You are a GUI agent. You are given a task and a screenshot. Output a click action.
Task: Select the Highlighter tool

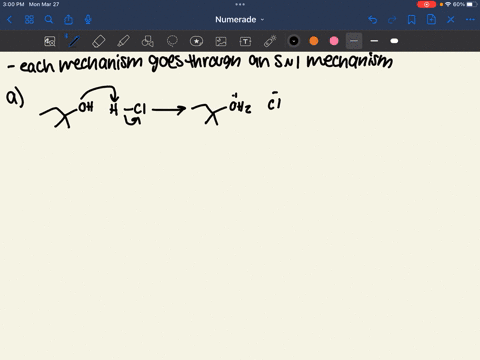point(123,41)
